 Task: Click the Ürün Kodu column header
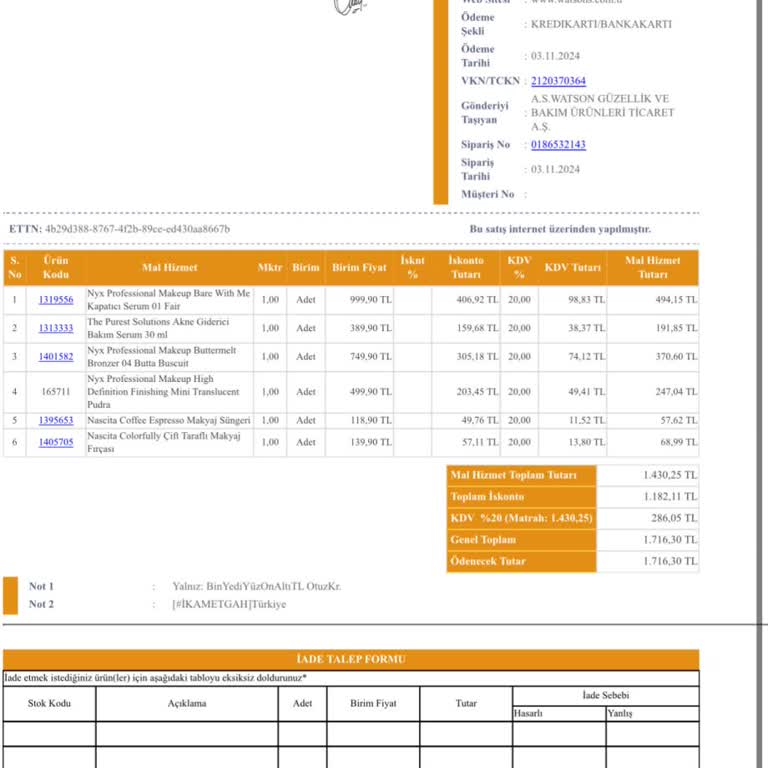coord(56,267)
